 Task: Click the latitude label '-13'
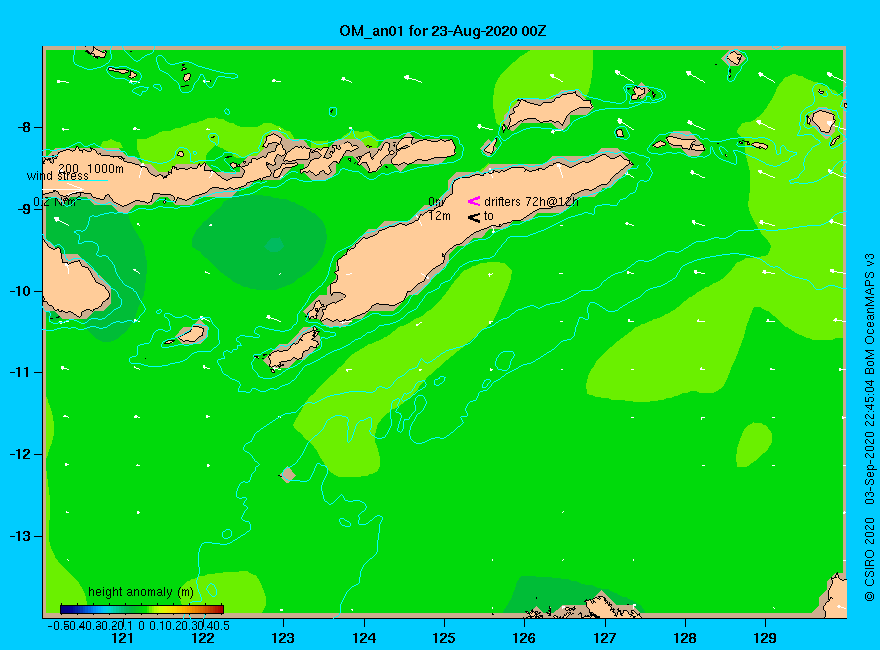point(21,536)
